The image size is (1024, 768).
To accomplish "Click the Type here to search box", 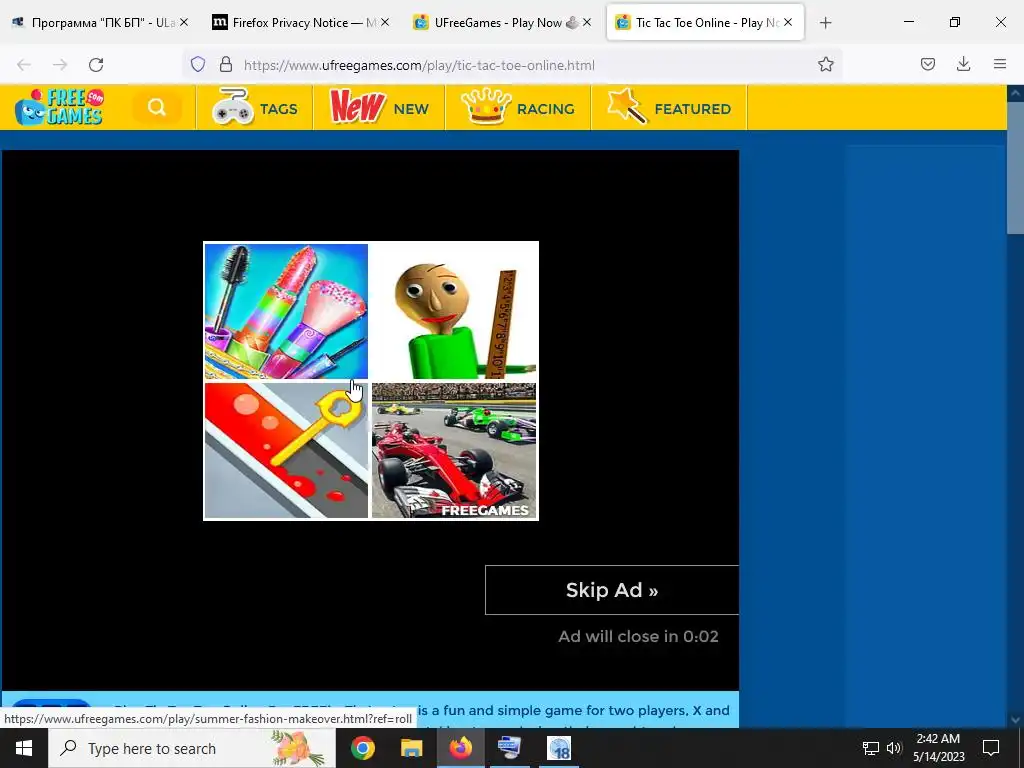I will coord(192,748).
